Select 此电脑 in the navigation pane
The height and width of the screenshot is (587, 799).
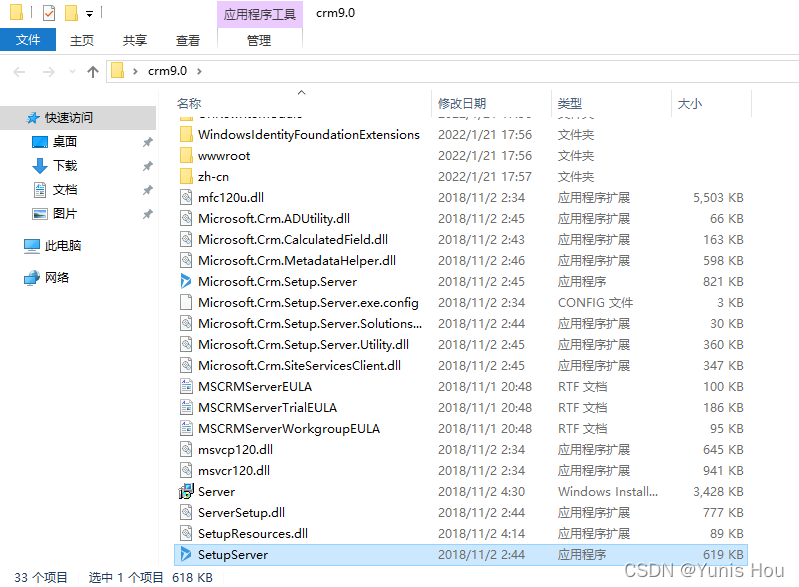click(63, 246)
